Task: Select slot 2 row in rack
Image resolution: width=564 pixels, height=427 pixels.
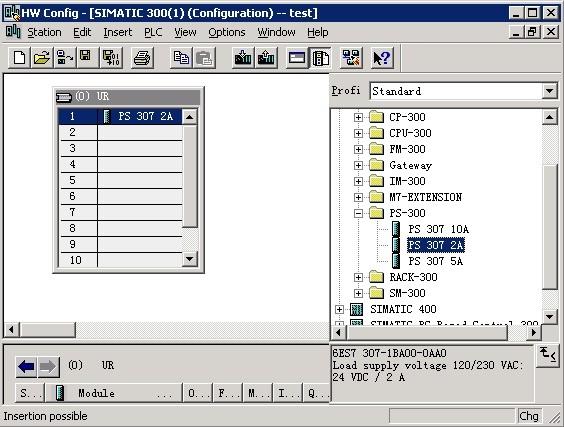Action: (120, 132)
